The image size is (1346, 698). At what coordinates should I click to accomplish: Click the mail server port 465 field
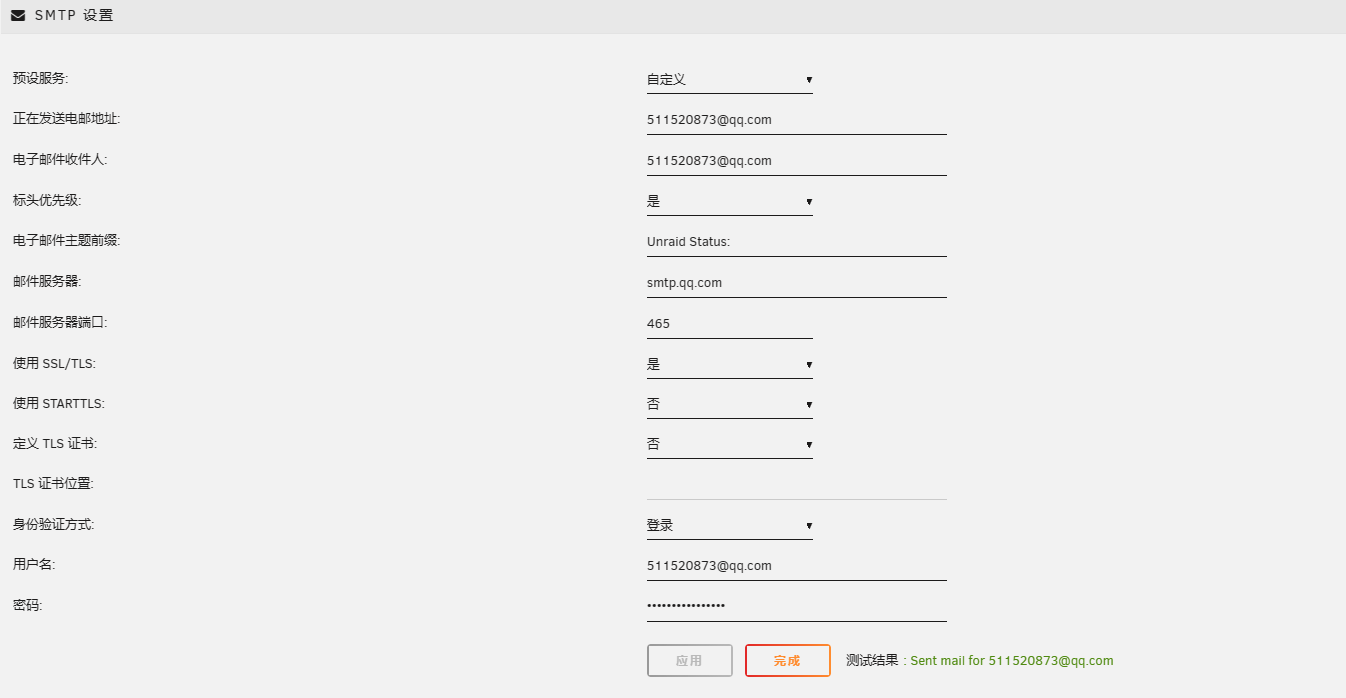(x=729, y=323)
